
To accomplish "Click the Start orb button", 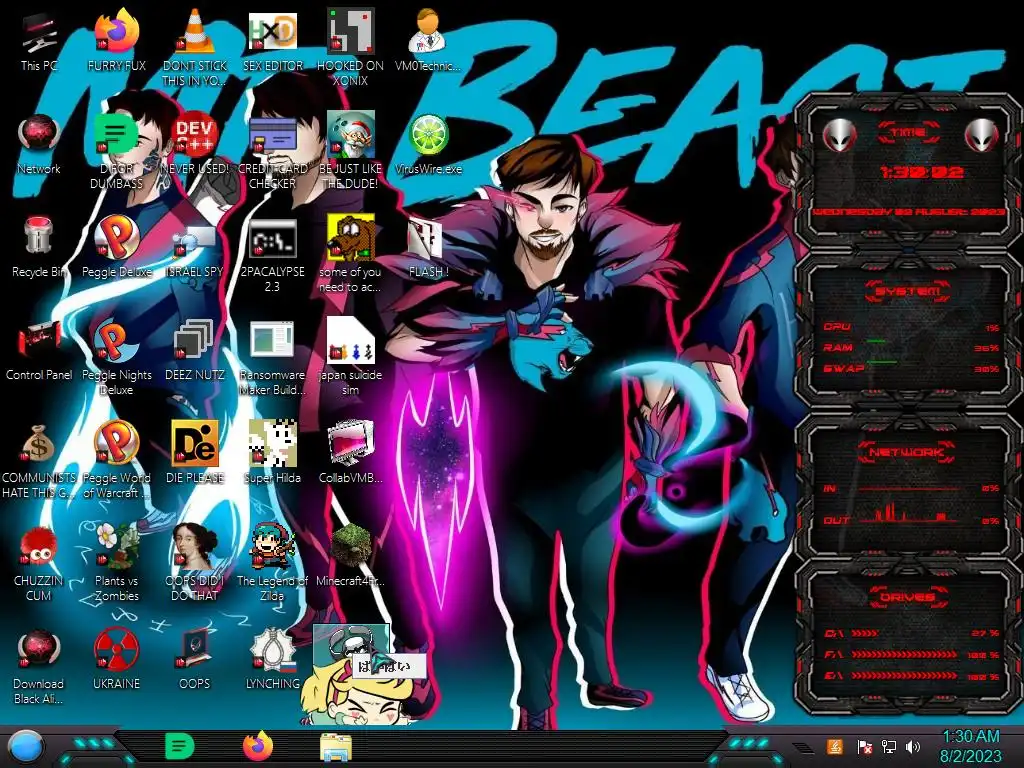I will coord(26,748).
